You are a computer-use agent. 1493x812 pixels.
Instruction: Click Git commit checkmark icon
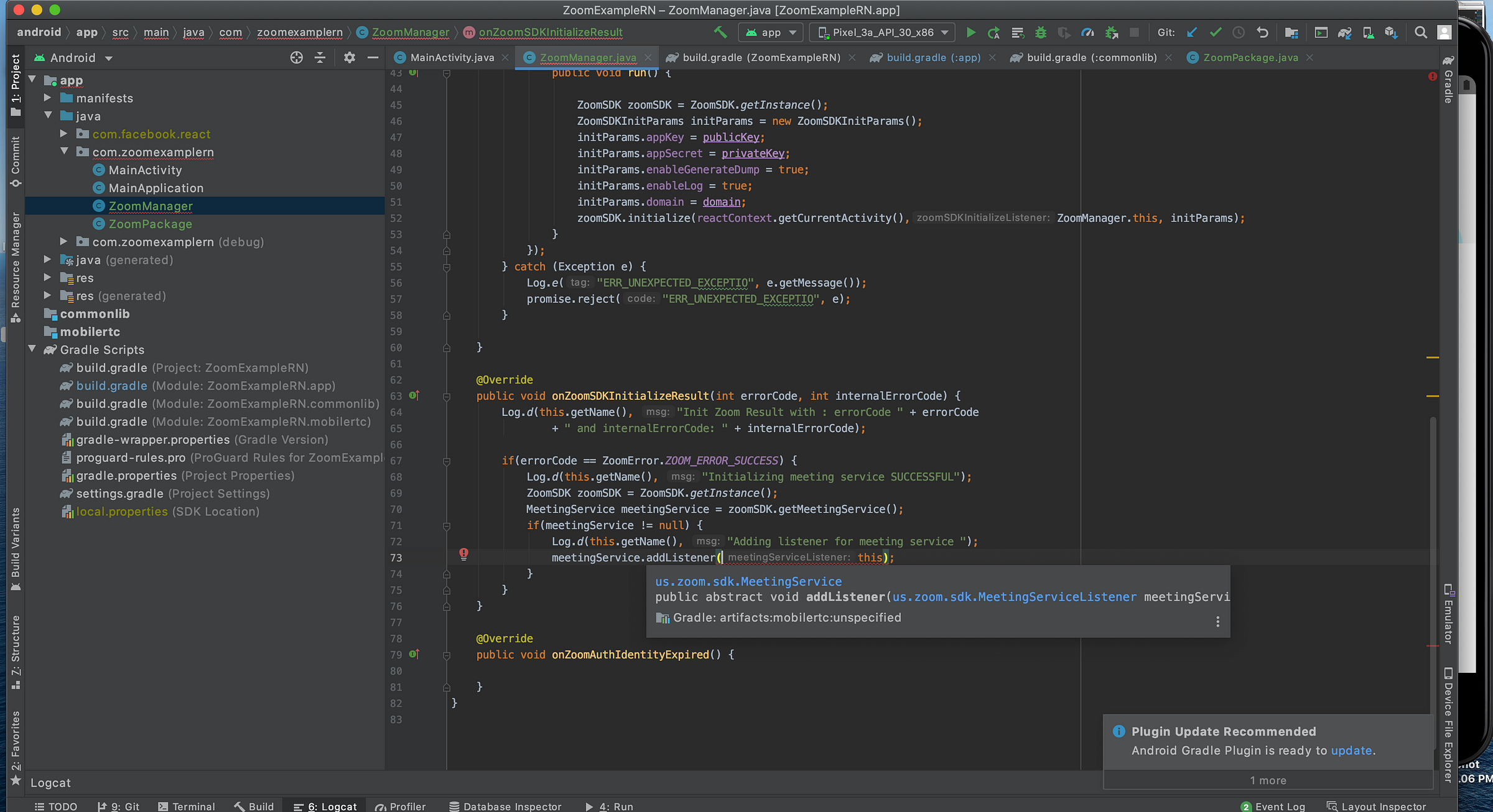(1215, 32)
